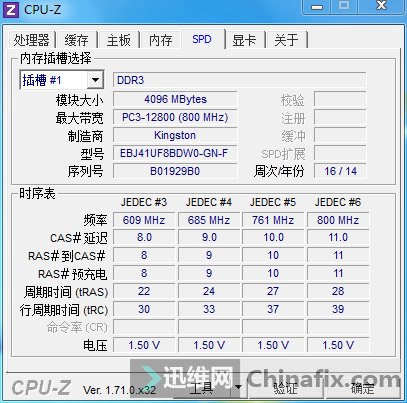The height and width of the screenshot is (403, 407).
Task: Click the 16 / 14 week/year value
Action: coord(340,171)
